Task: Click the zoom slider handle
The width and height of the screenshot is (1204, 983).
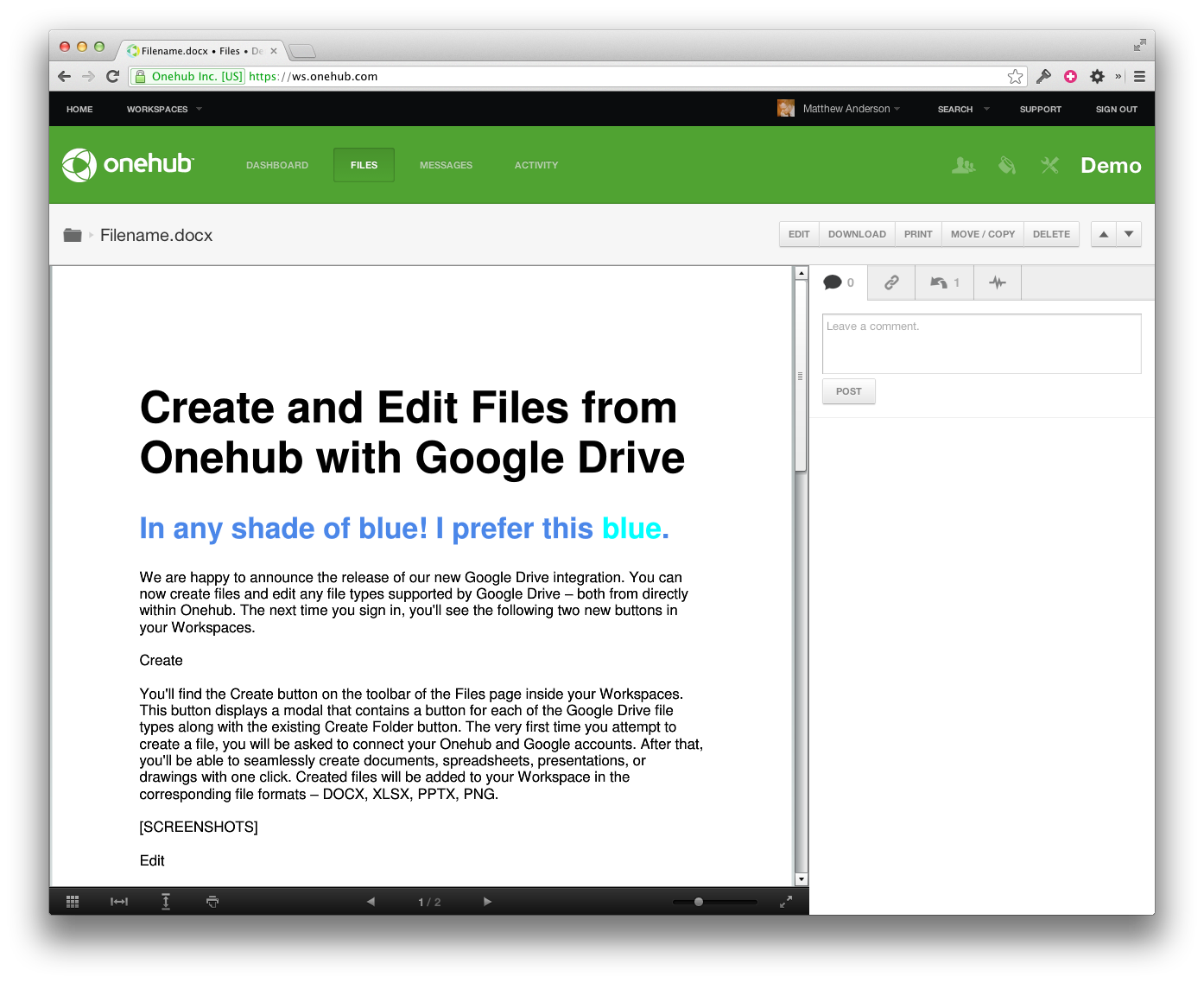Action: pyautogui.click(x=699, y=902)
